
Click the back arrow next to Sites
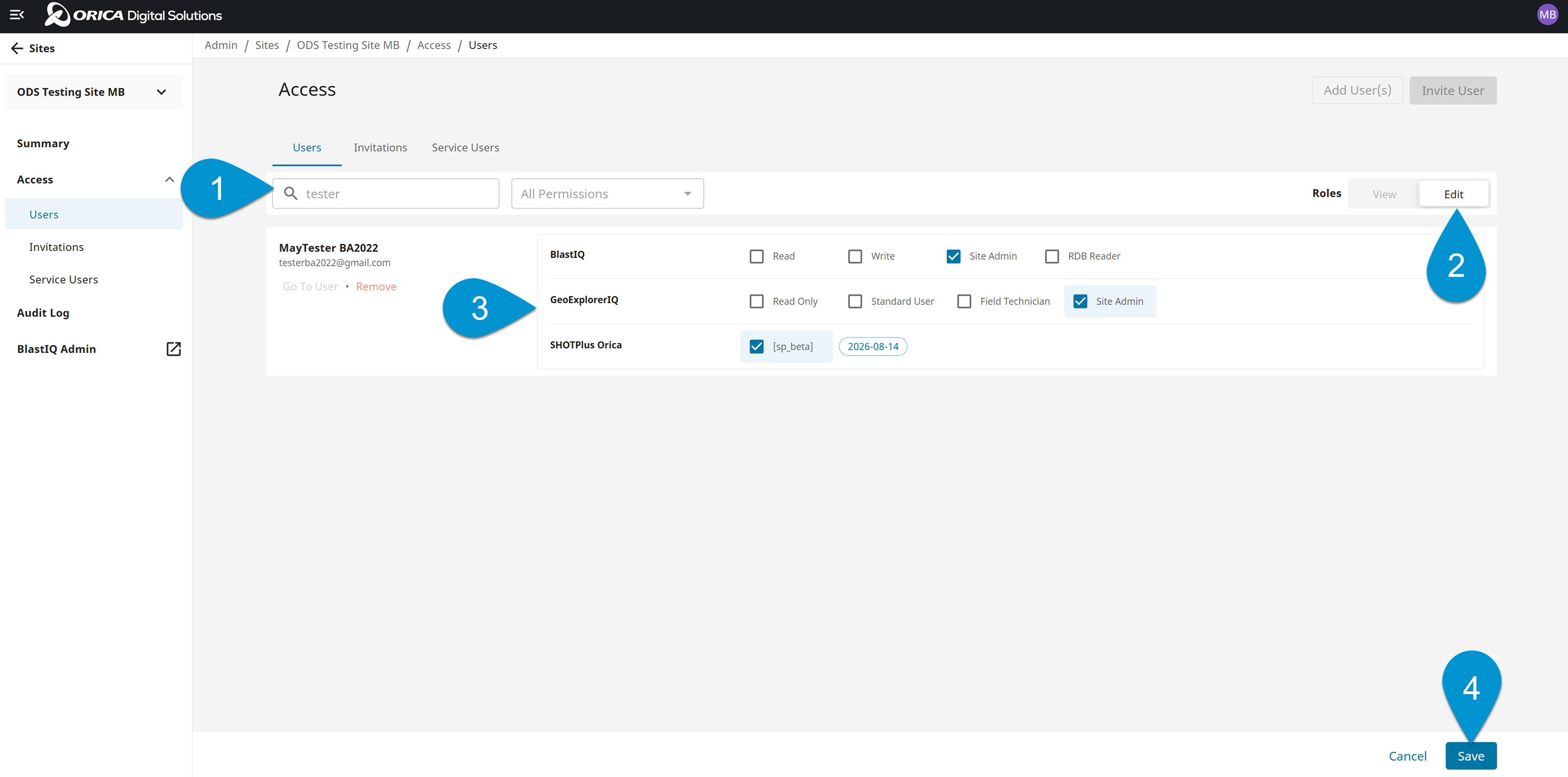click(17, 48)
